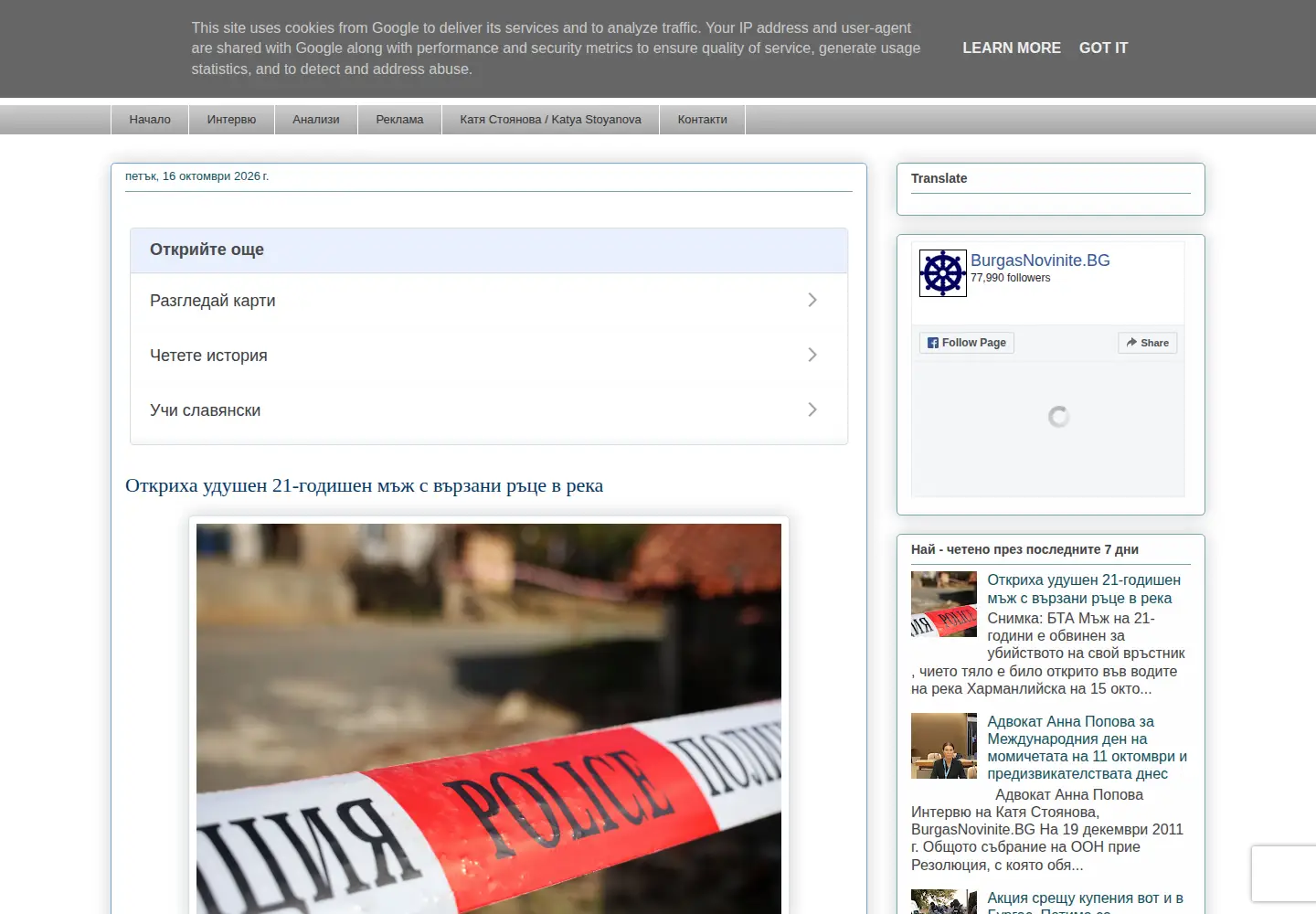Open sidebar link Адвокат Анна Попова за Международния ден
The width and height of the screenshot is (1316, 914).
(1088, 748)
